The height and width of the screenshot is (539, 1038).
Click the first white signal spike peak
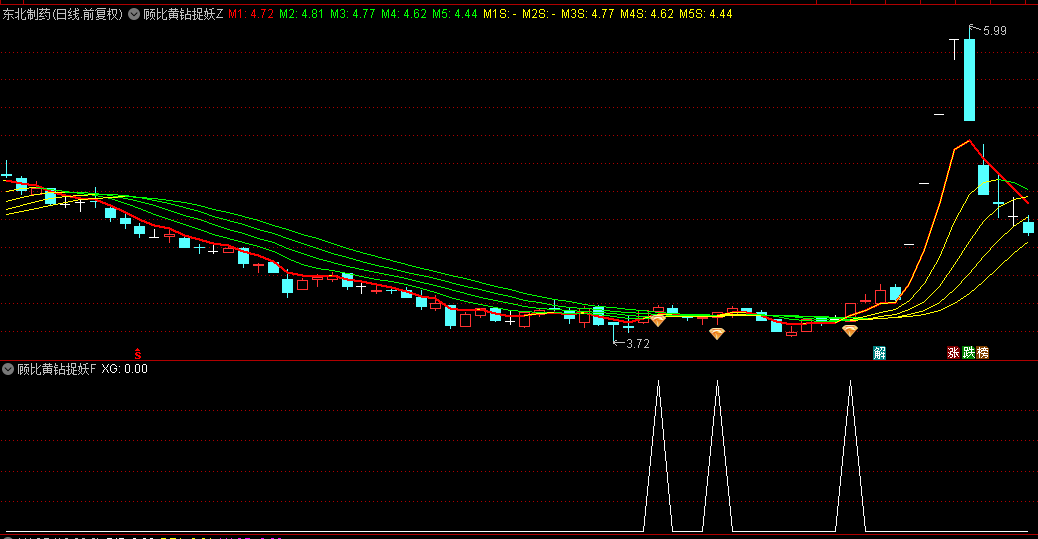pyautogui.click(x=658, y=382)
